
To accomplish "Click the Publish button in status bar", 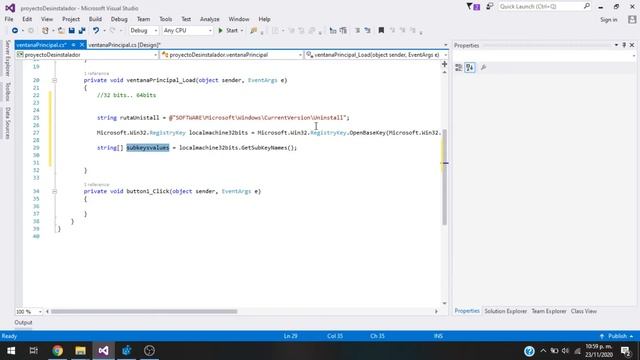I will coord(617,336).
